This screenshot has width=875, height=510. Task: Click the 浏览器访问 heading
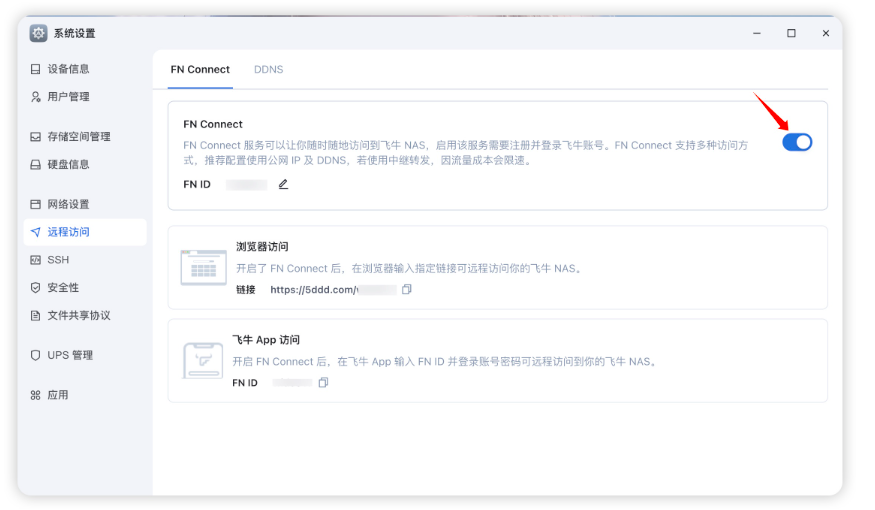pyautogui.click(x=262, y=247)
